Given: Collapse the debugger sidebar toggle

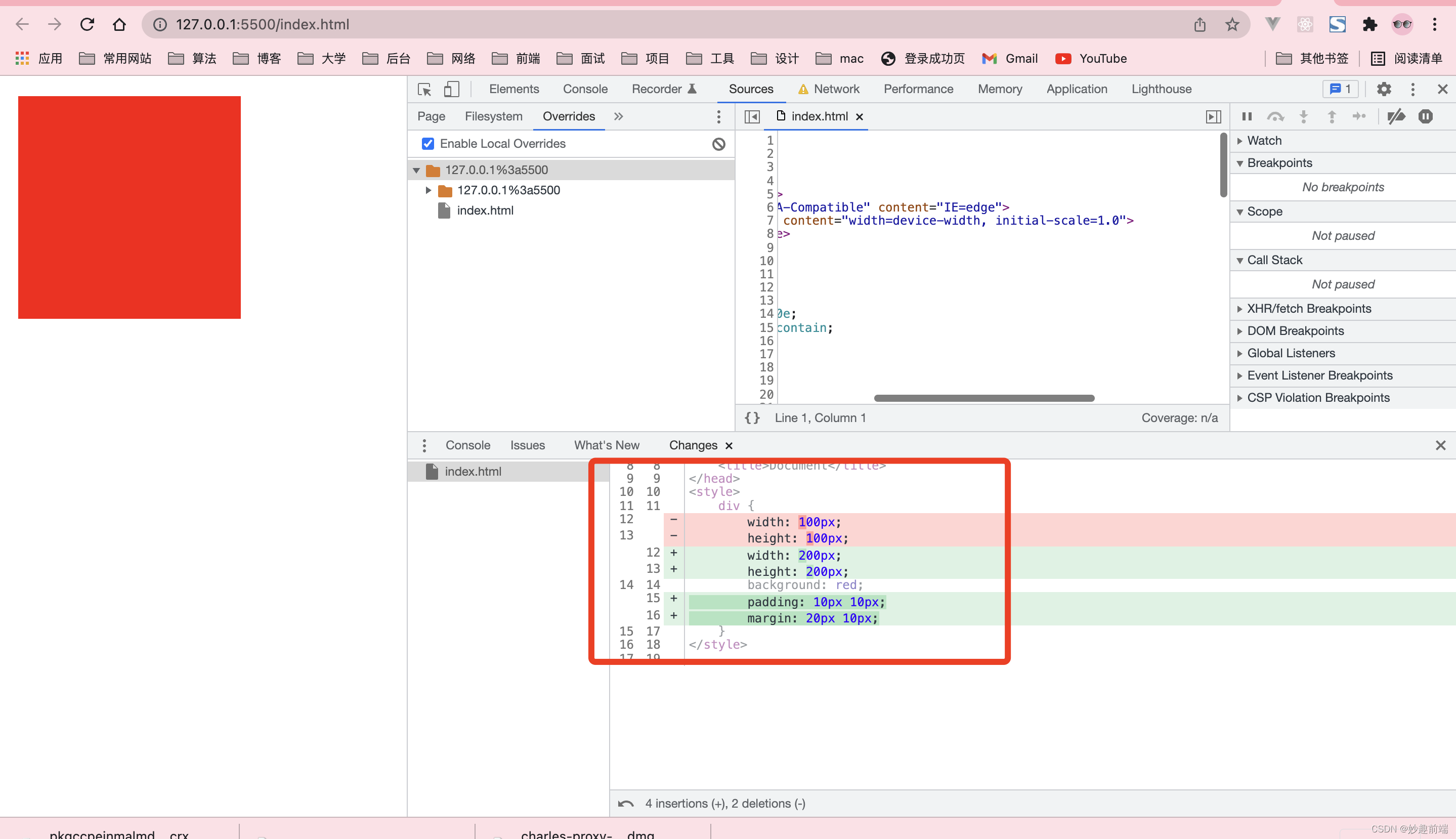Looking at the screenshot, I should point(1213,116).
